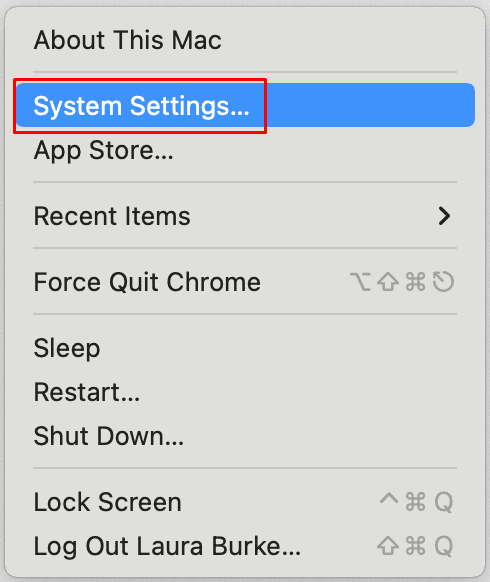Select Restart… from the menu
Screen dimensions: 490x582
tap(245, 392)
